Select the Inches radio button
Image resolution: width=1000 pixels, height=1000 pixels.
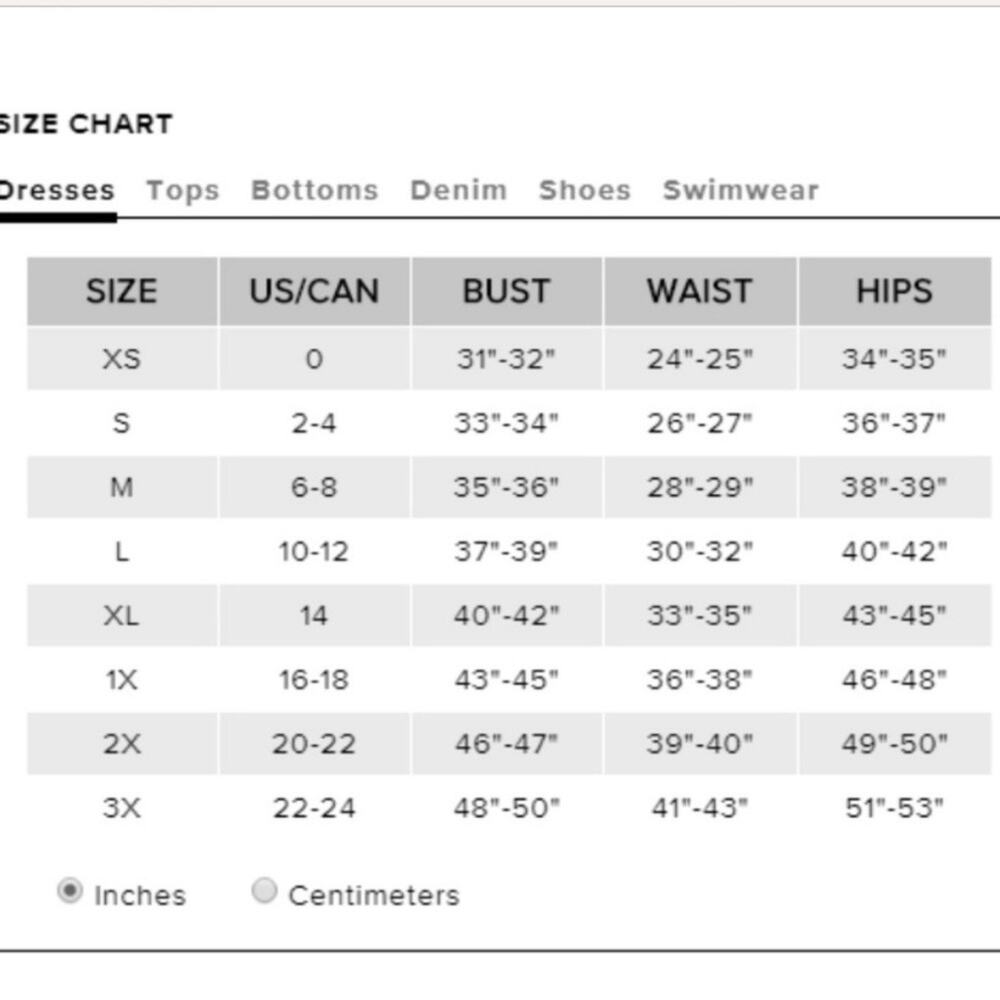70,891
